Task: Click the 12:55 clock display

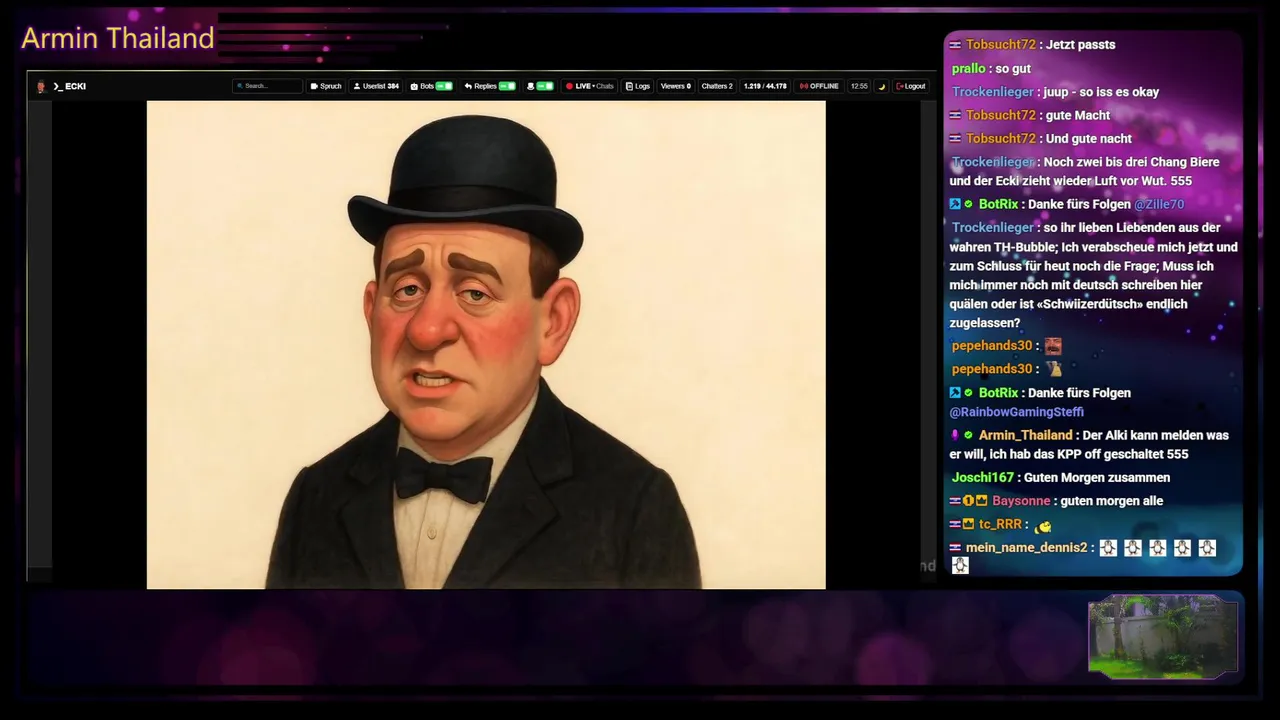Action: click(x=859, y=86)
